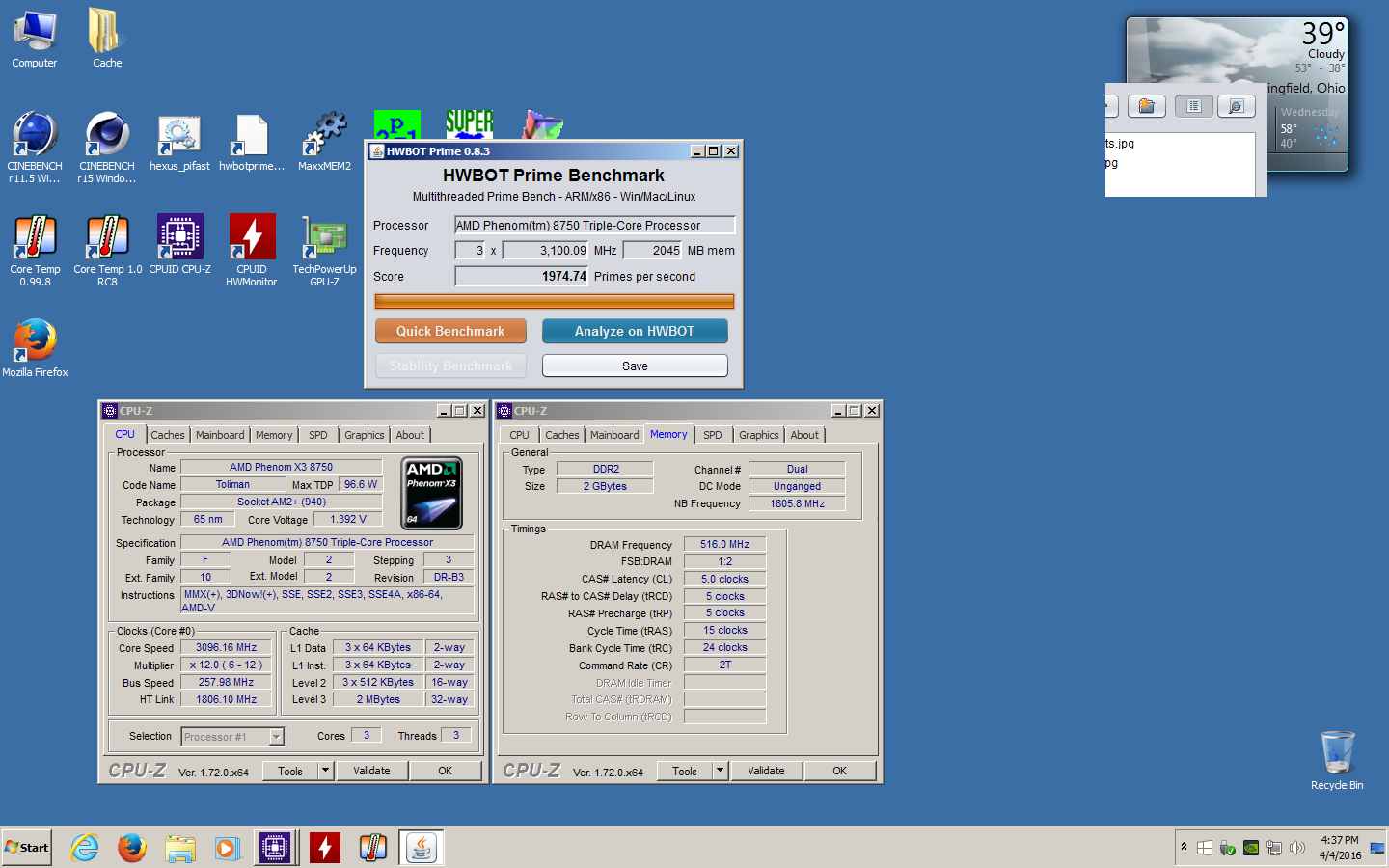Click the frequency field showing 3,100.09
The width and height of the screenshot is (1389, 868).
pos(546,250)
